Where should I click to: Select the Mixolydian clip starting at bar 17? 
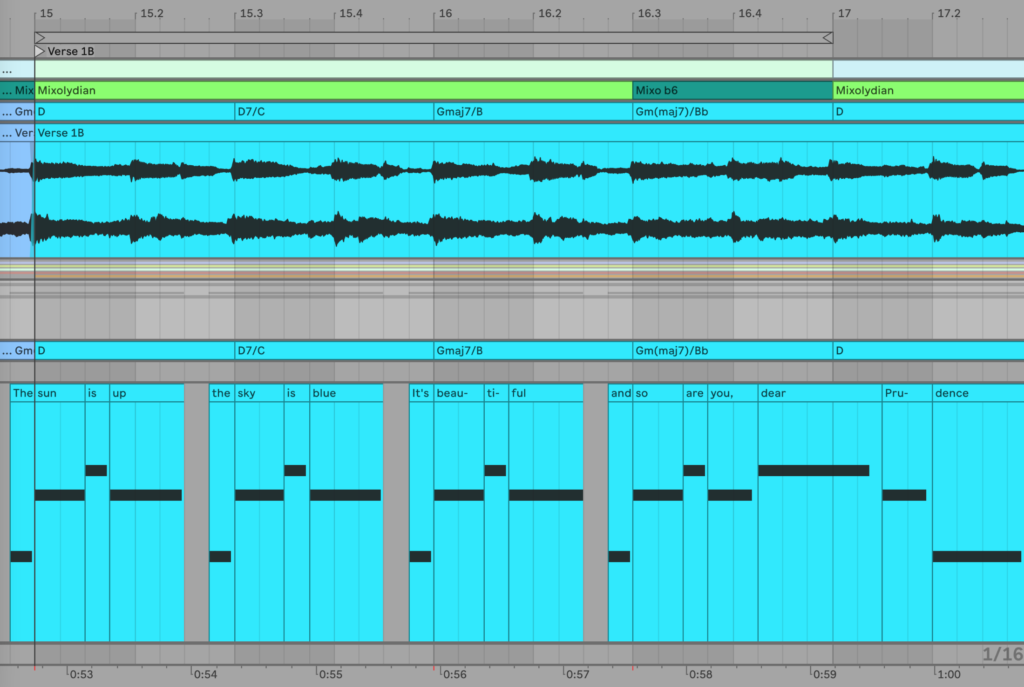(x=928, y=90)
